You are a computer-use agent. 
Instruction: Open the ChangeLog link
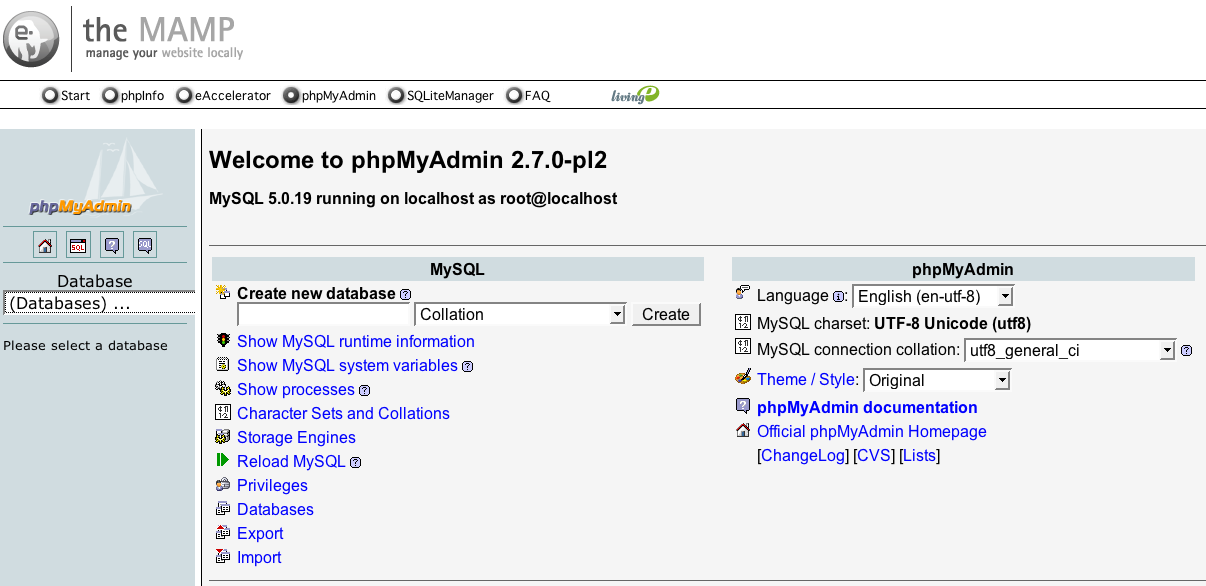coord(803,456)
